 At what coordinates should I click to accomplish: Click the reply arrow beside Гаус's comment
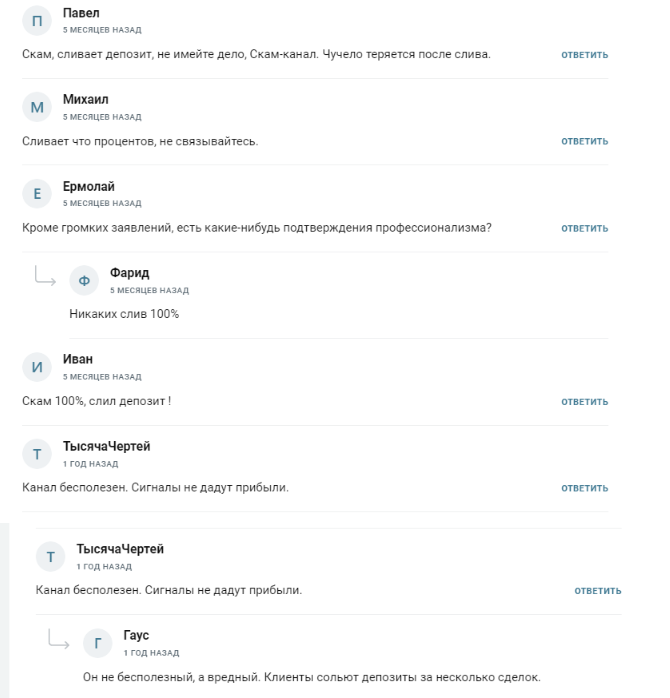(x=58, y=640)
